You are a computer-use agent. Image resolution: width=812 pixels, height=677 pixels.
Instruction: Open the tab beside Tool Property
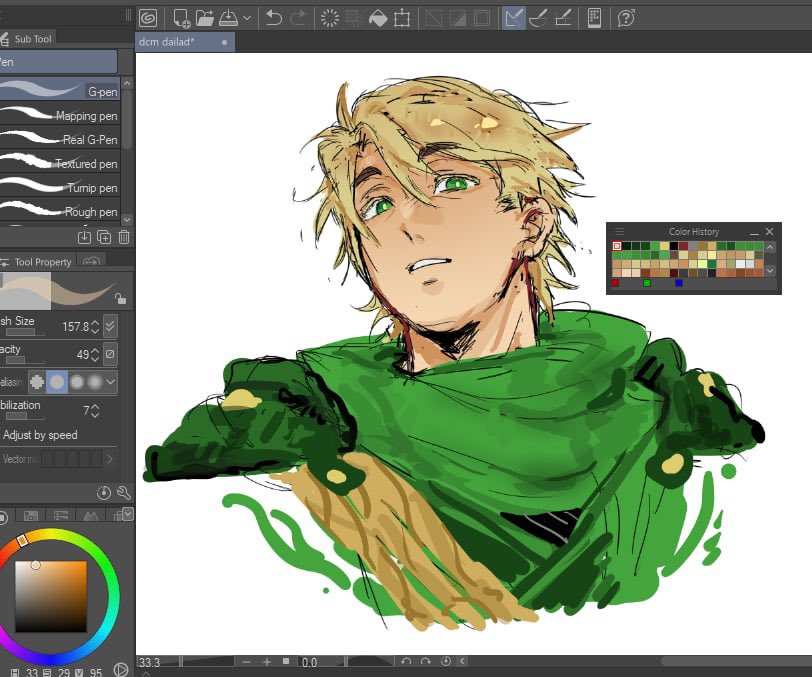(91, 261)
